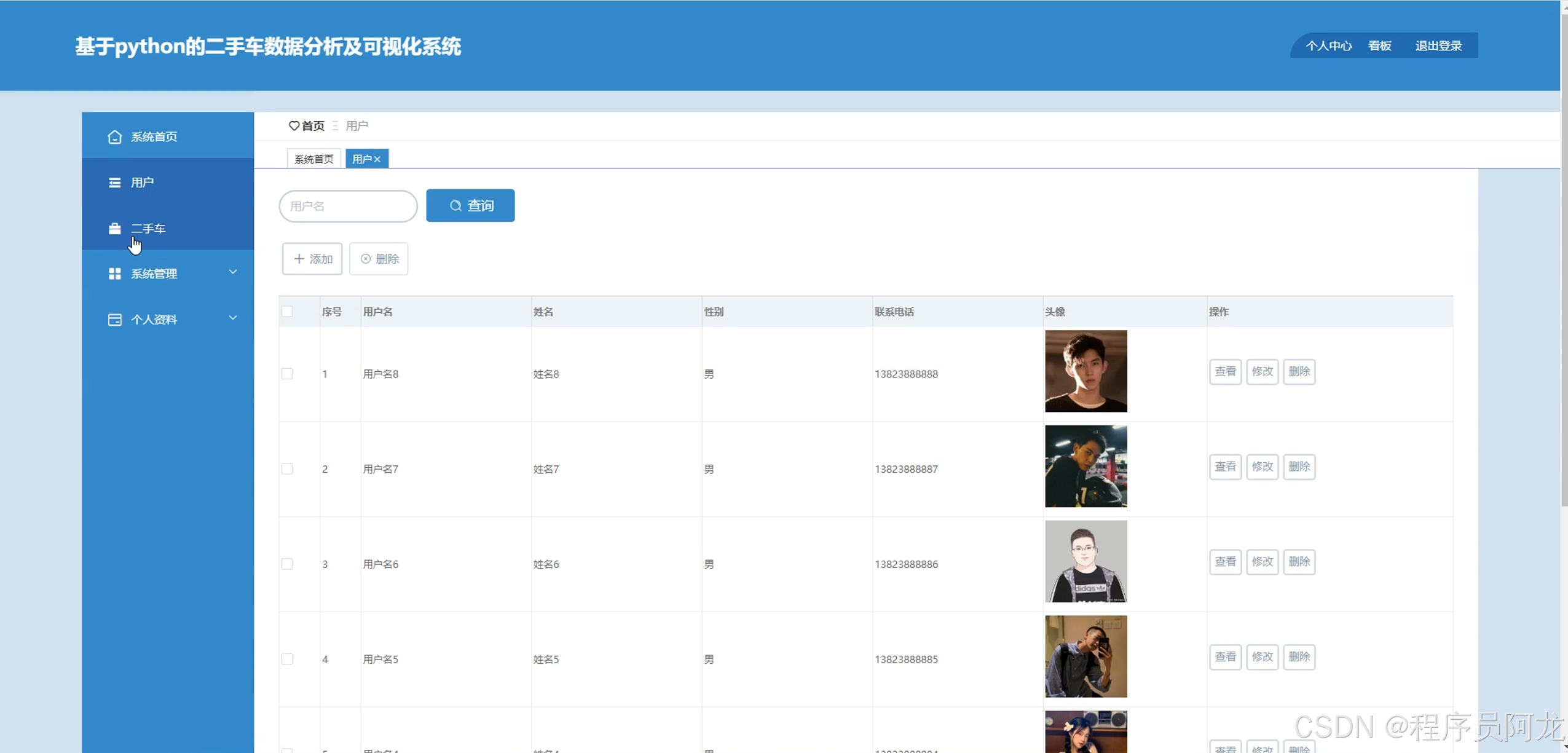This screenshot has height=753, width=1568.
Task: Open 个人中心 in the top menu
Action: [x=1328, y=45]
